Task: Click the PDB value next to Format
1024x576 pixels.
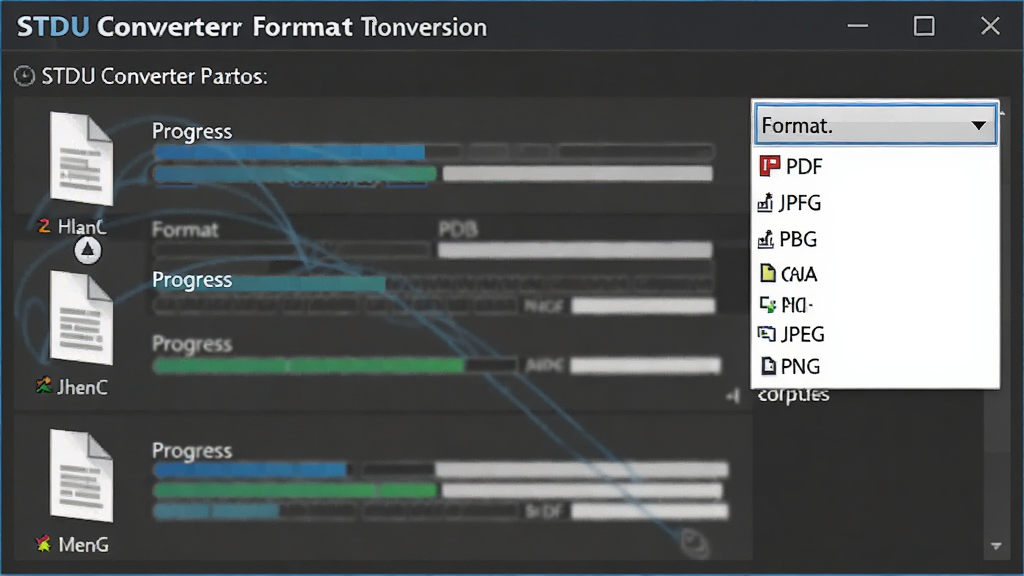Action: pyautogui.click(x=458, y=230)
